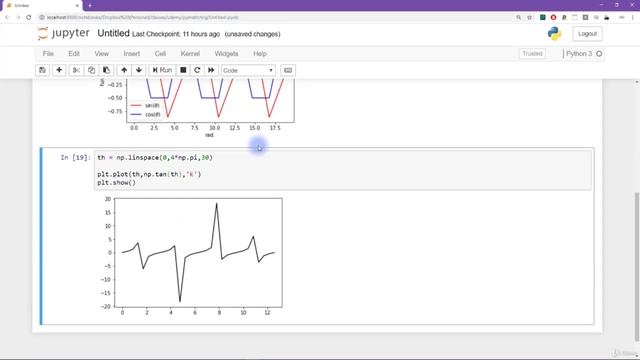Viewport: 640px width, 360px height.
Task: Open the browser three-dot menu
Action: pos(633,18)
